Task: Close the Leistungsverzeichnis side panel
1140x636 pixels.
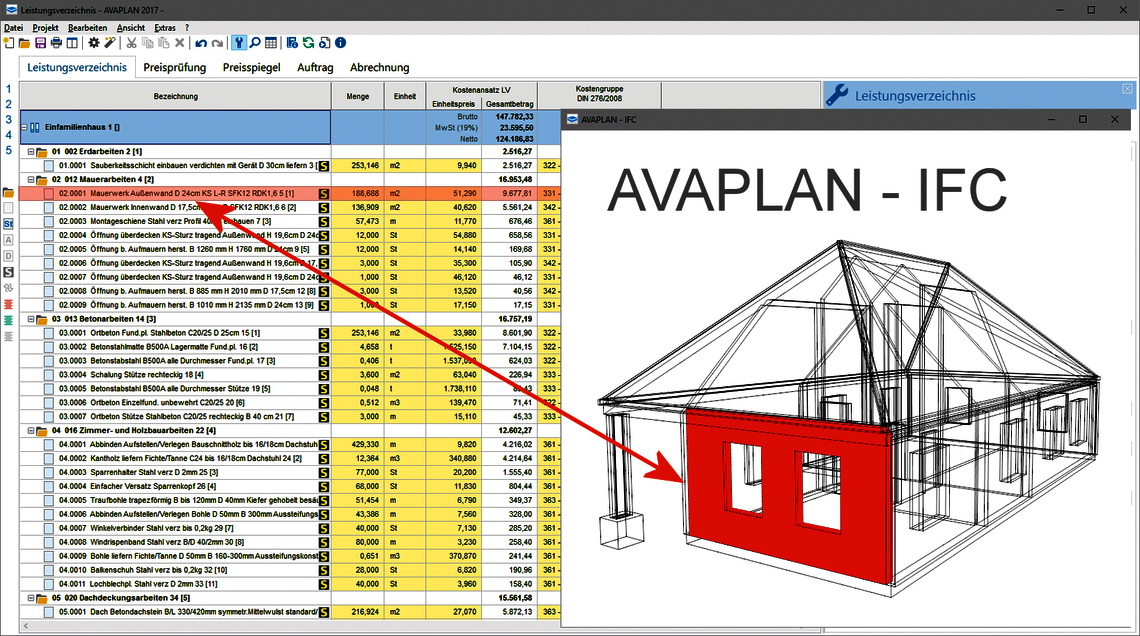Action: point(1127,89)
